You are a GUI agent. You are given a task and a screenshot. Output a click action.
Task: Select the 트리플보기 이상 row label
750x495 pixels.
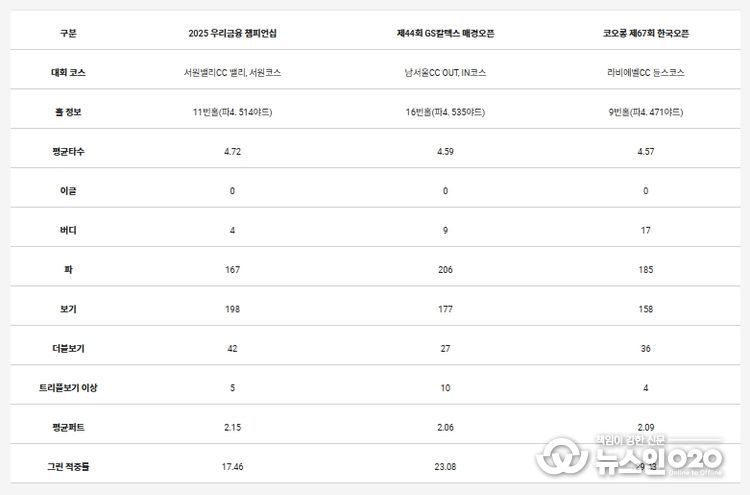tap(68, 387)
